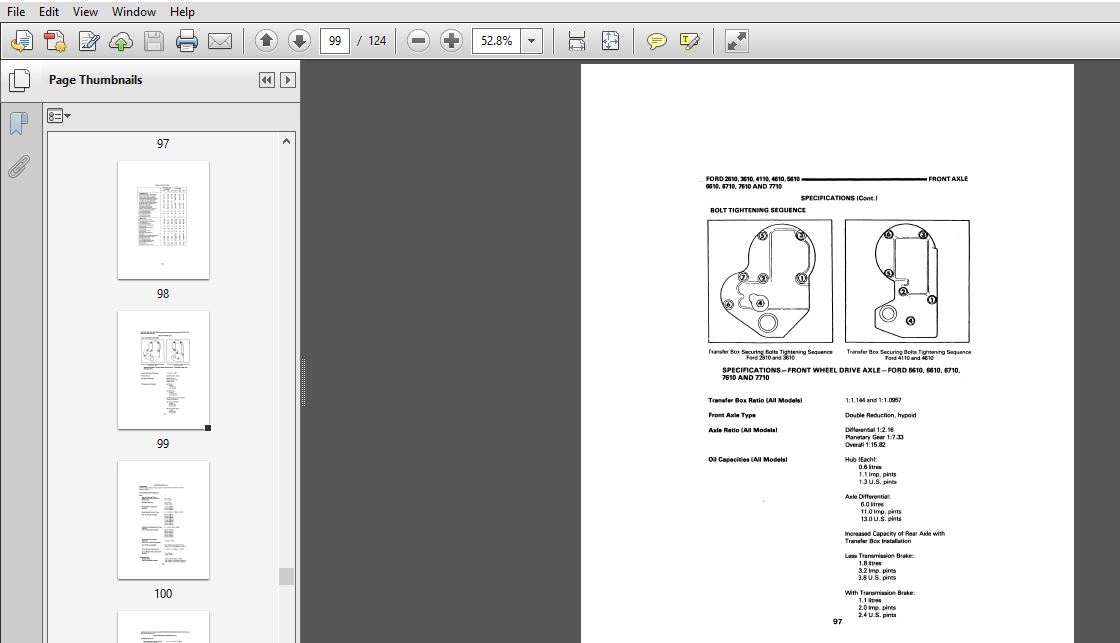Open the Window menu
Image resolution: width=1120 pixels, height=643 pixels.
coord(134,11)
